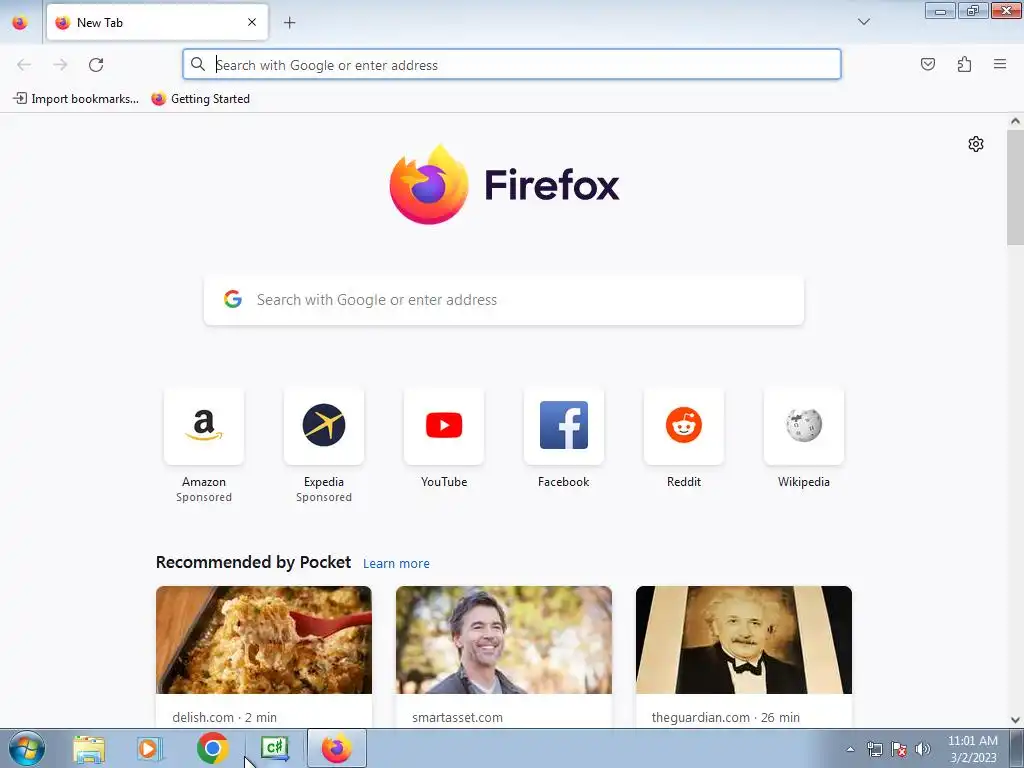Click the Firefox logo on new tab page
The image size is (1024, 768).
[504, 185]
